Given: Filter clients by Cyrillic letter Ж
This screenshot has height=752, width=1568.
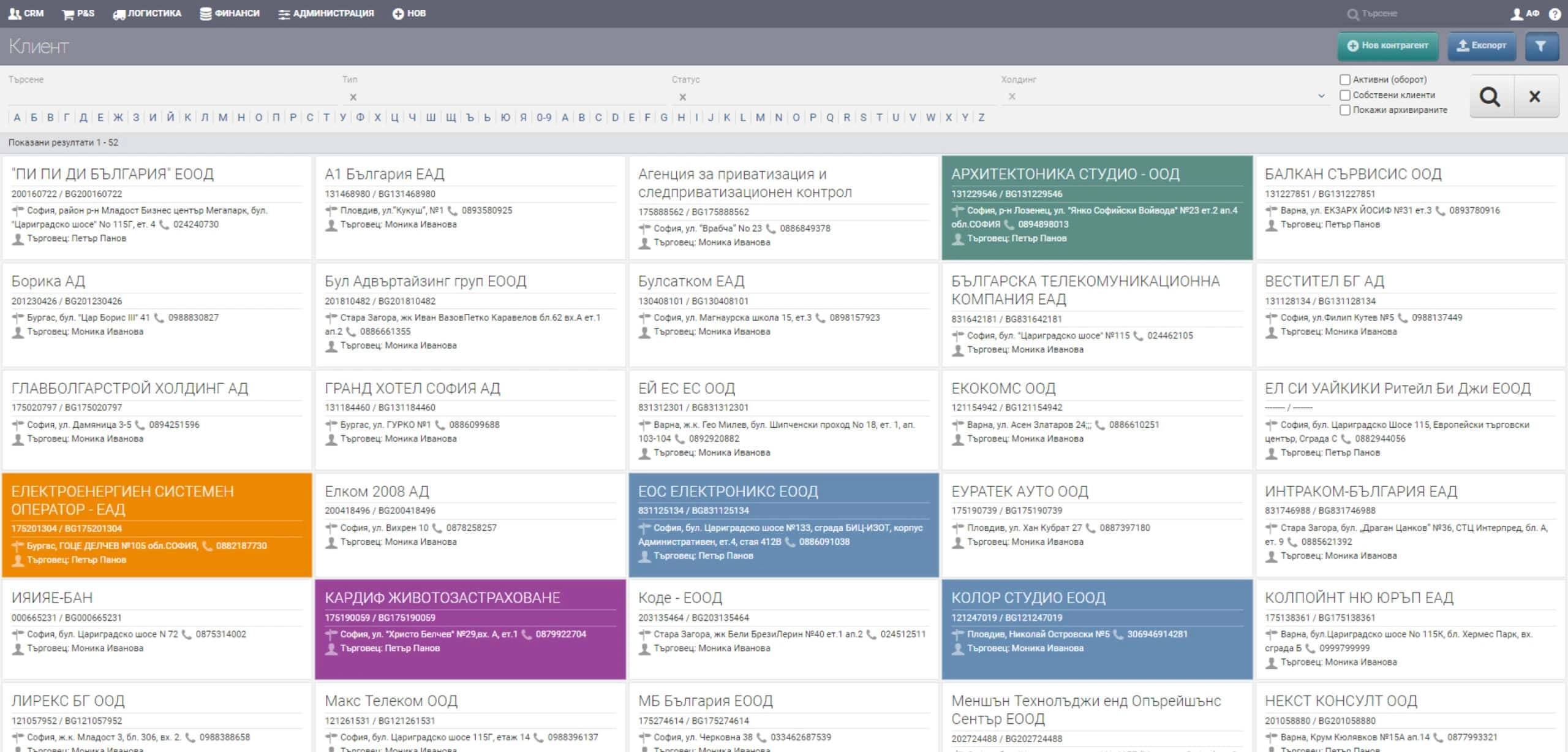Looking at the screenshot, I should click(118, 117).
